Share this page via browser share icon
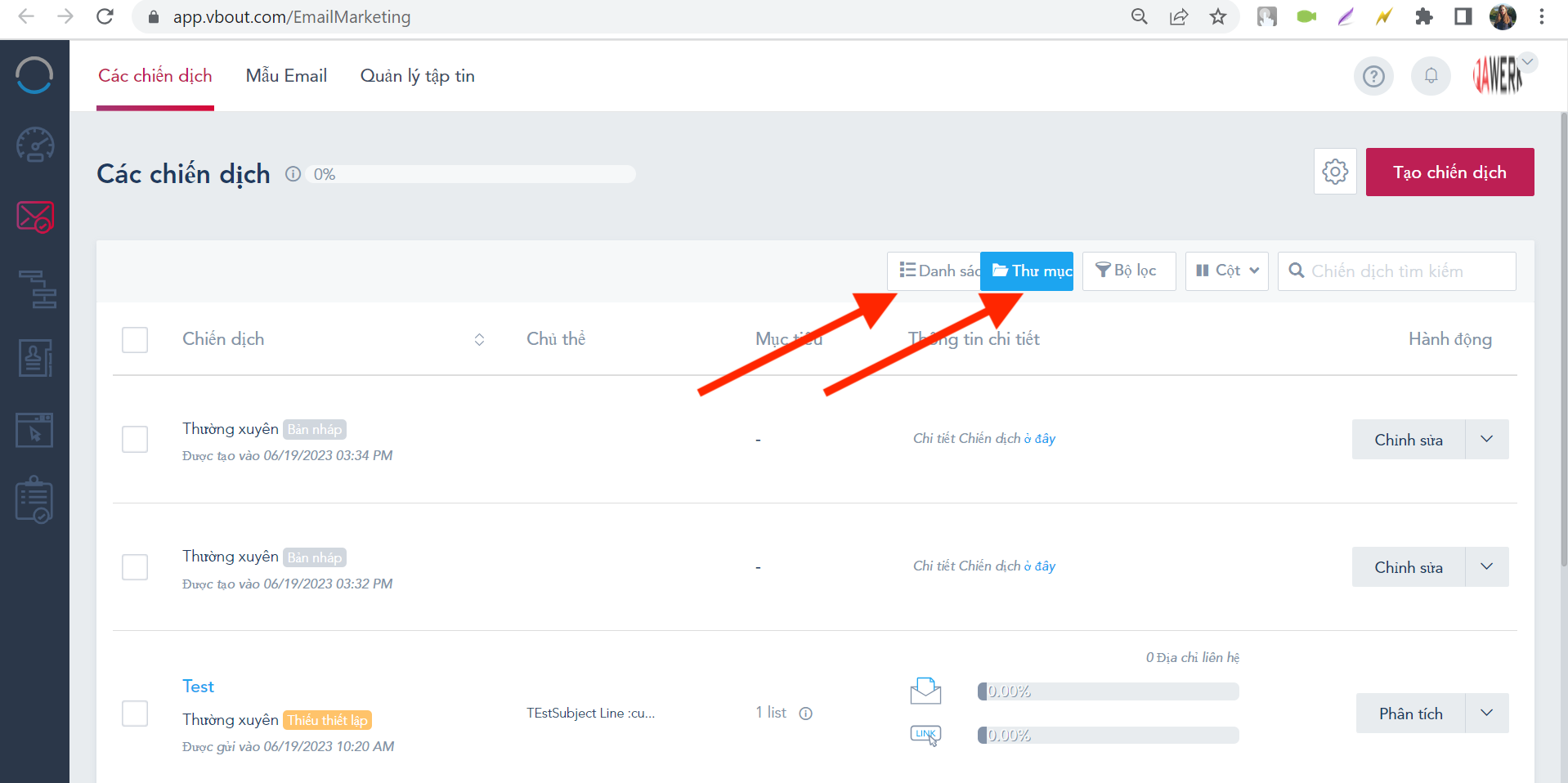 1179,16
